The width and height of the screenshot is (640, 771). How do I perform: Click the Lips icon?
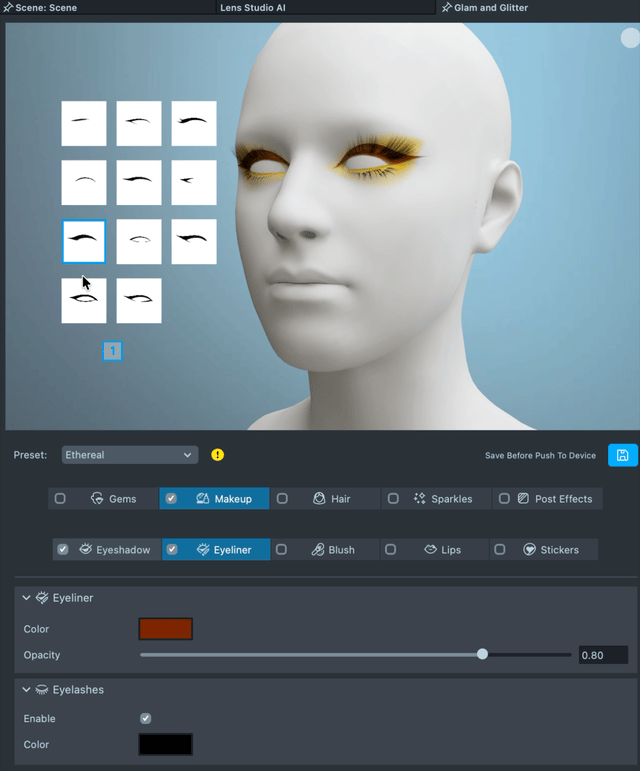(430, 549)
